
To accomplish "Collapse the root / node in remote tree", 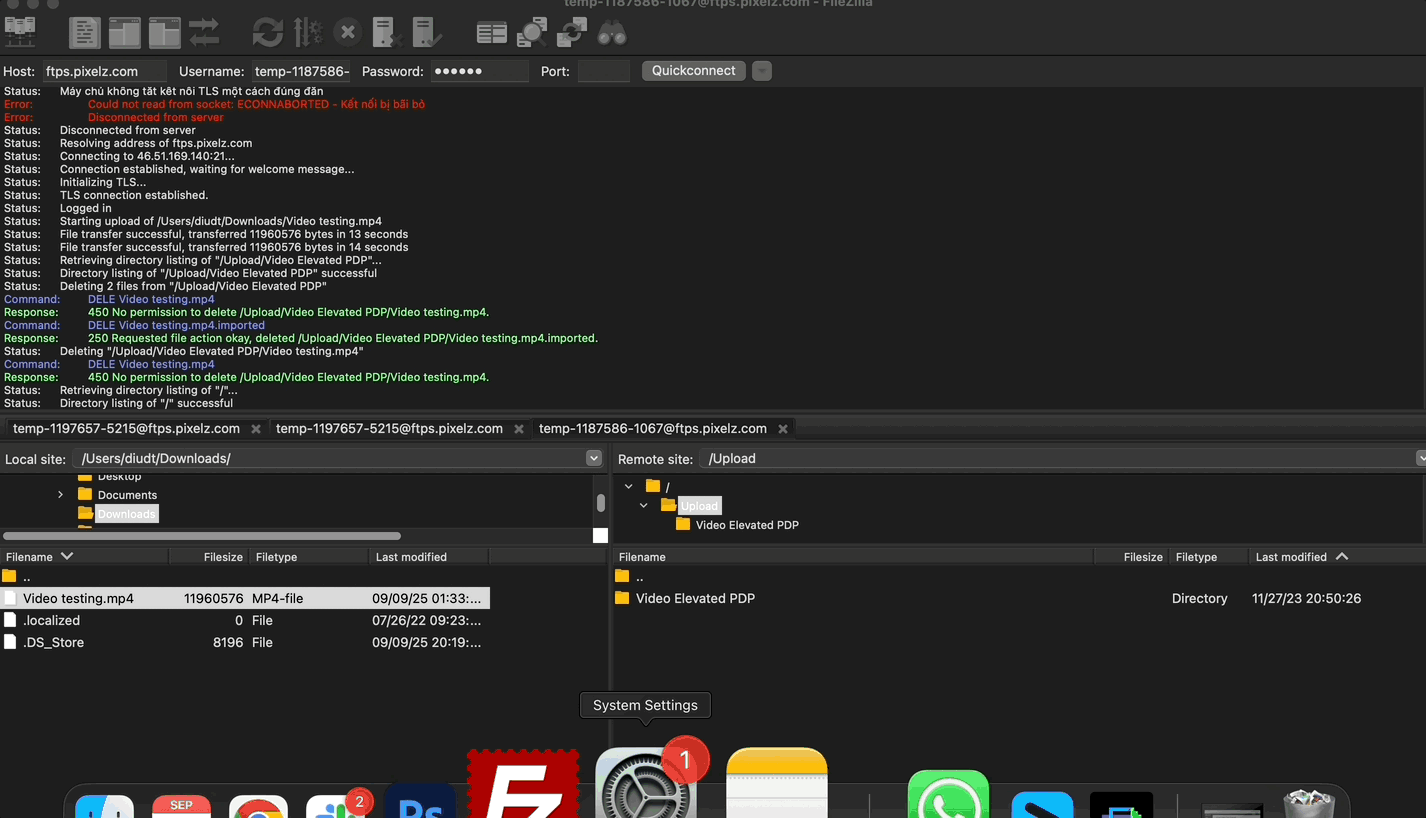I will pyautogui.click(x=629, y=487).
